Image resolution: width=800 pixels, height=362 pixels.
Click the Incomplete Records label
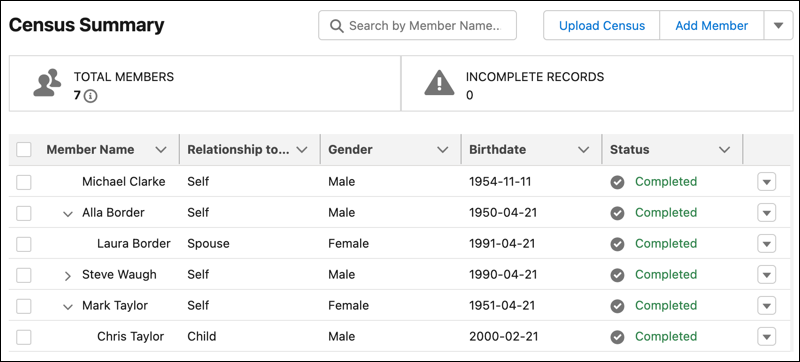click(x=535, y=77)
